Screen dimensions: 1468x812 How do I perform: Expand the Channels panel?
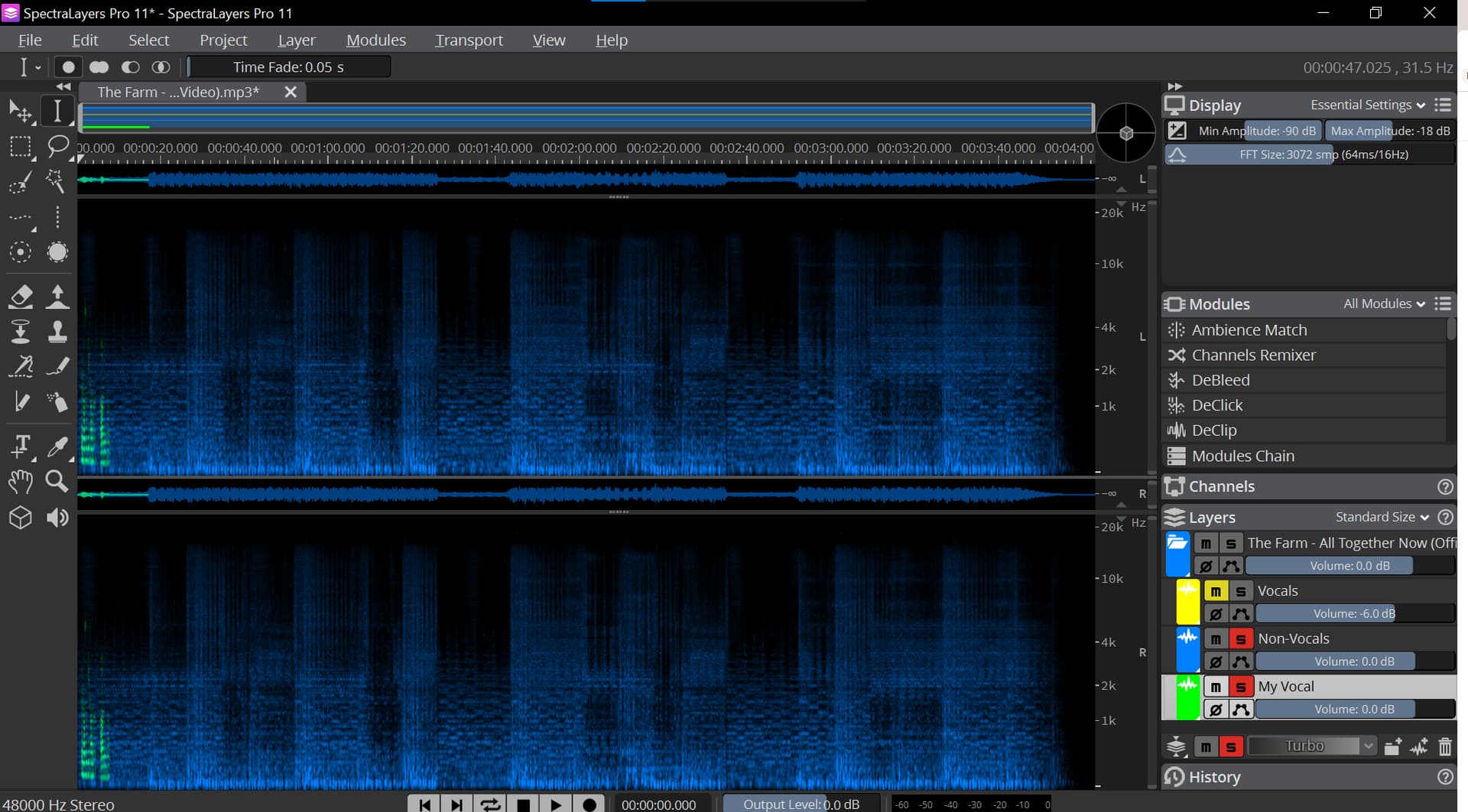1222,486
